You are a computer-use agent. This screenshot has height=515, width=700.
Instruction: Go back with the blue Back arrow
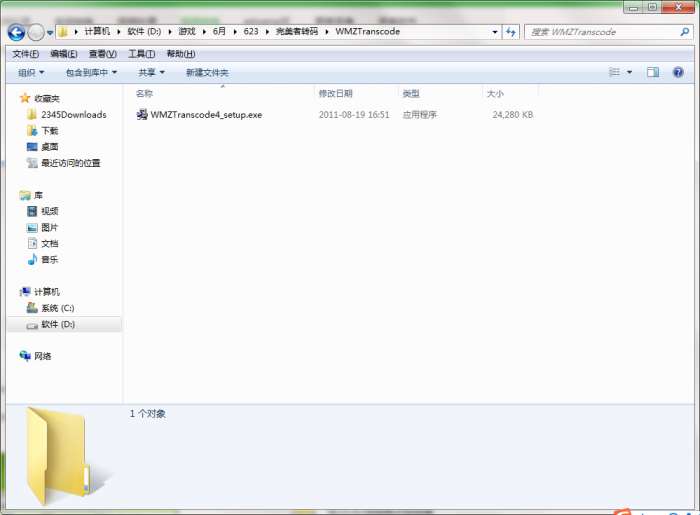coord(17,32)
